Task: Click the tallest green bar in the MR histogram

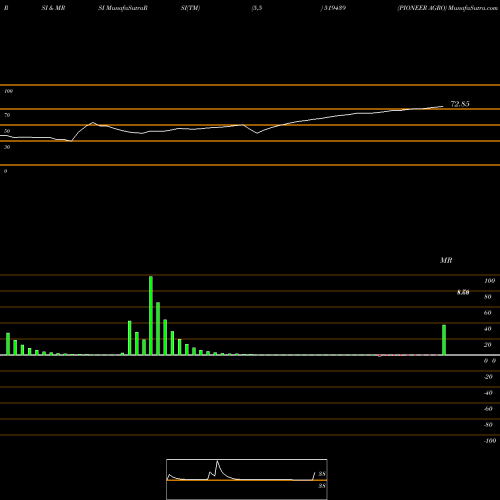Action: [151, 315]
